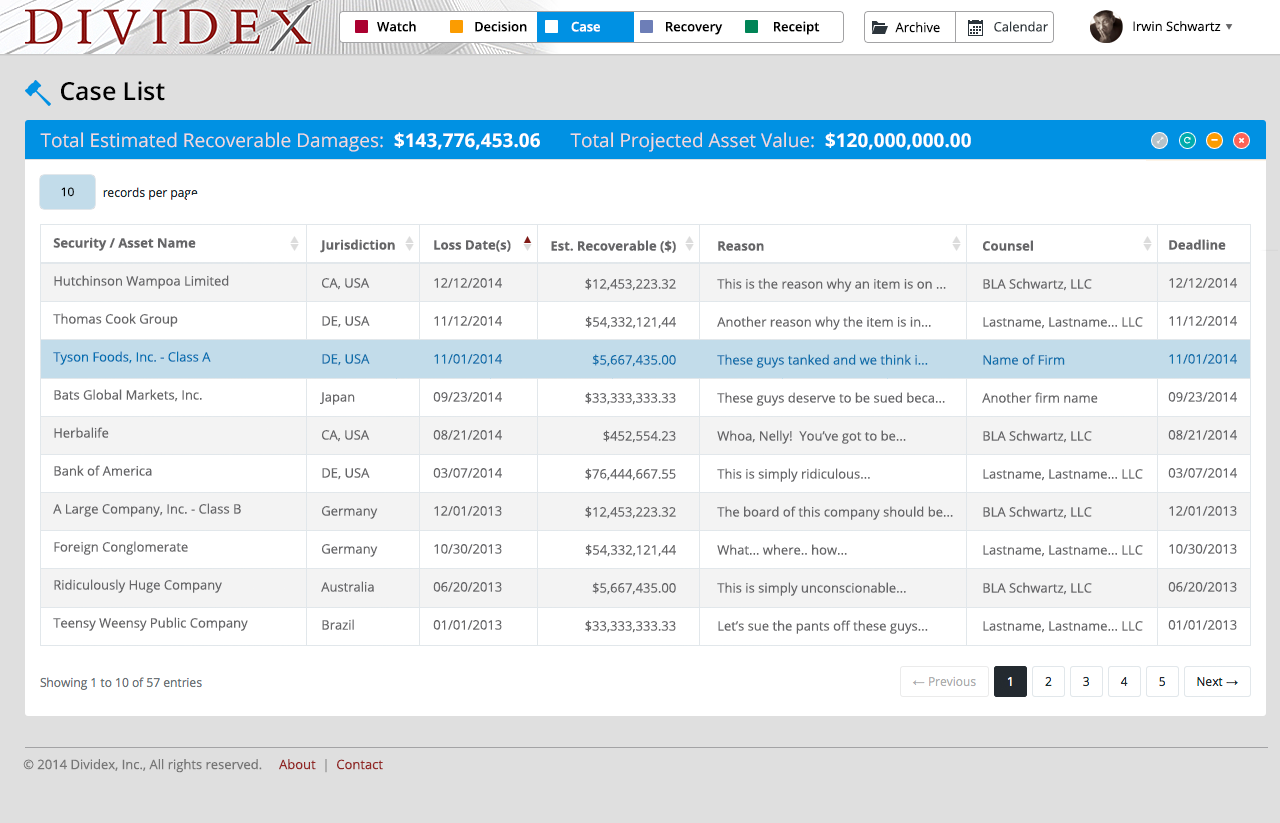Open the Hutchinson Wampoa Limited case
The width and height of the screenshot is (1280, 823).
(141, 281)
